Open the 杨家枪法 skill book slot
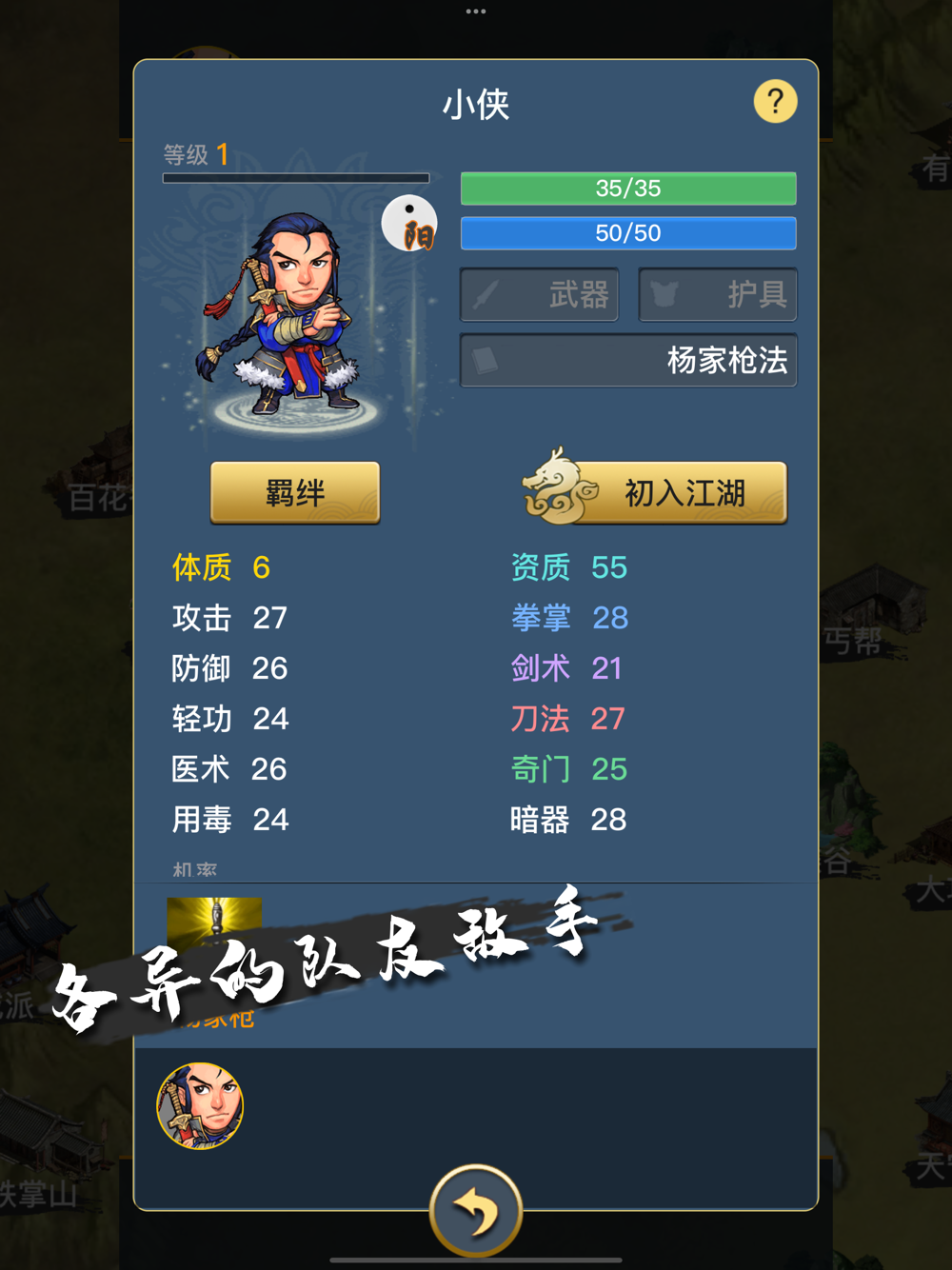 [x=628, y=361]
